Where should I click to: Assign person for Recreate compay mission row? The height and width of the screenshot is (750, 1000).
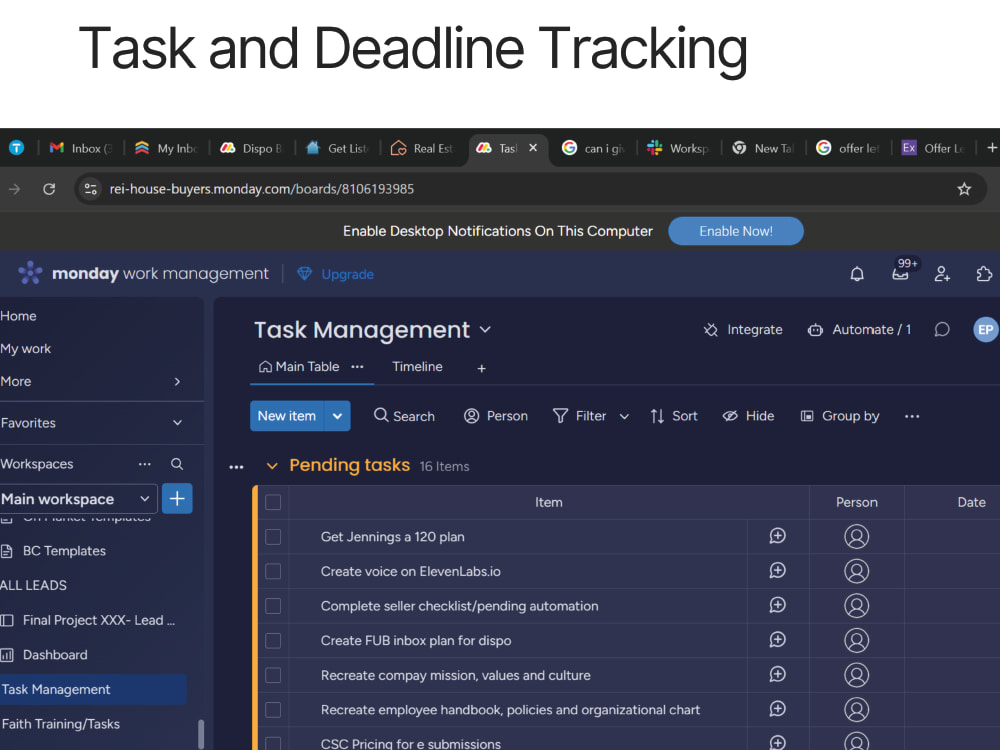tap(857, 675)
